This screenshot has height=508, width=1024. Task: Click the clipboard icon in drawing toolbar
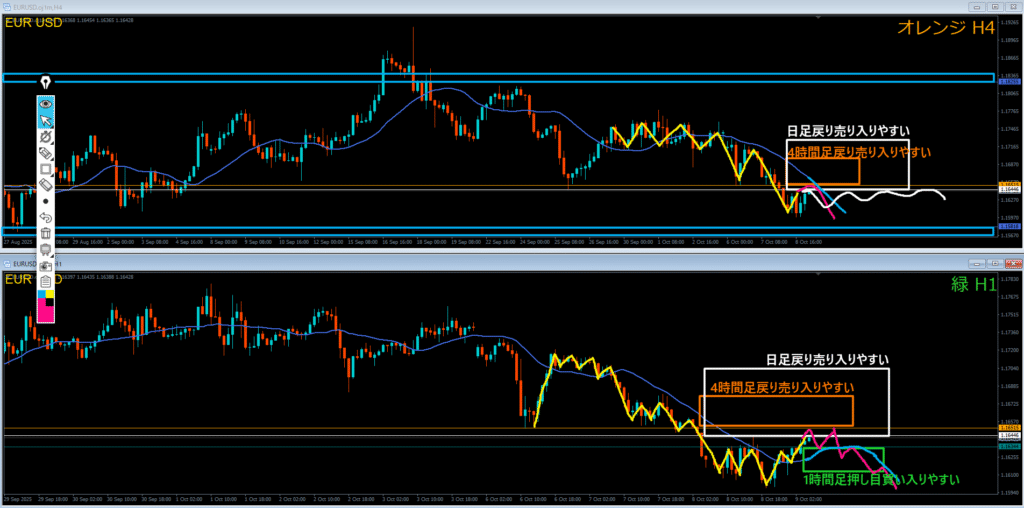(x=45, y=282)
